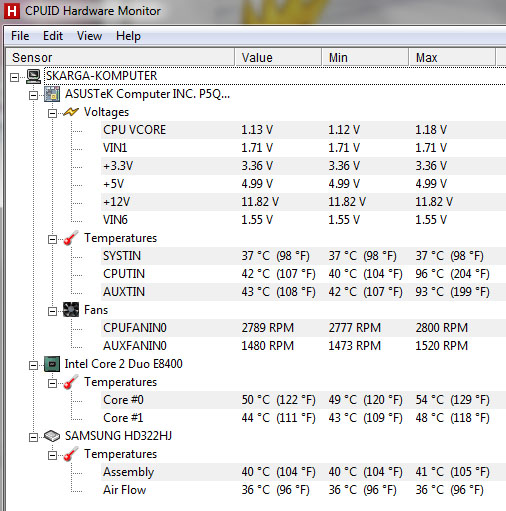Click CPUTIN max value 96 °C (204 °F)
Image resolution: width=506 pixels, height=511 pixels.
click(x=452, y=274)
